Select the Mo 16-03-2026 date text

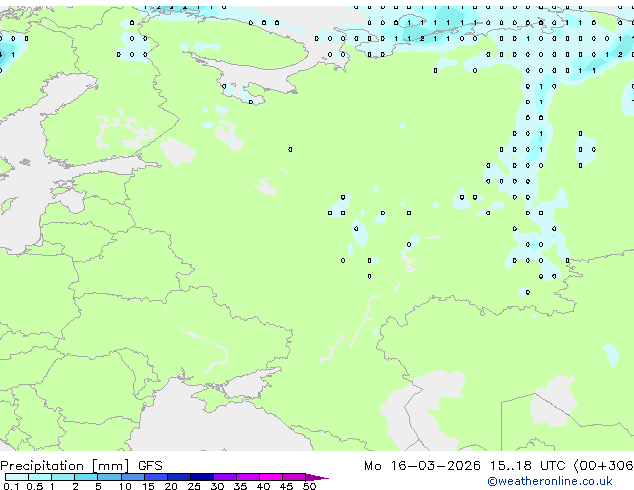[422, 466]
